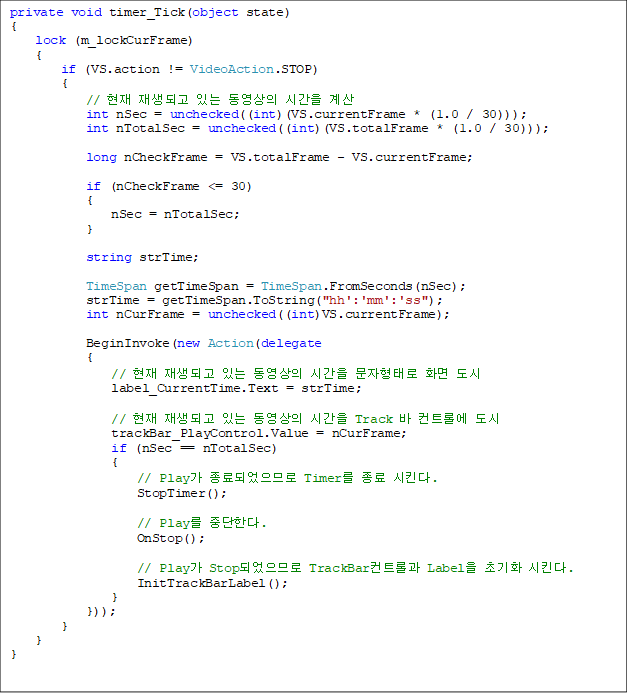Click the "InitTrackBarLabel();" call
This screenshot has height=695, width=627.
click(212, 583)
